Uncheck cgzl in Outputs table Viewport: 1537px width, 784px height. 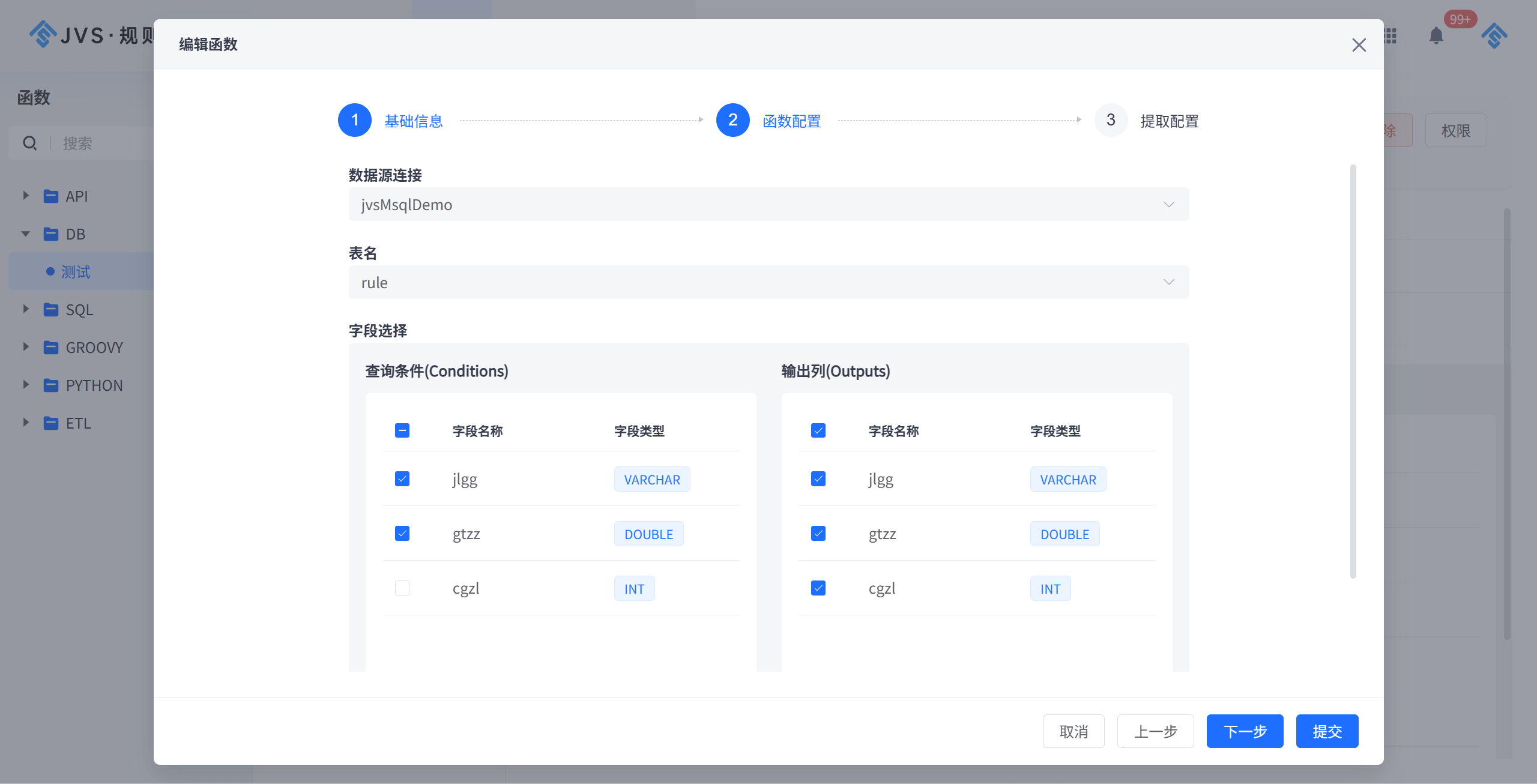[x=818, y=588]
